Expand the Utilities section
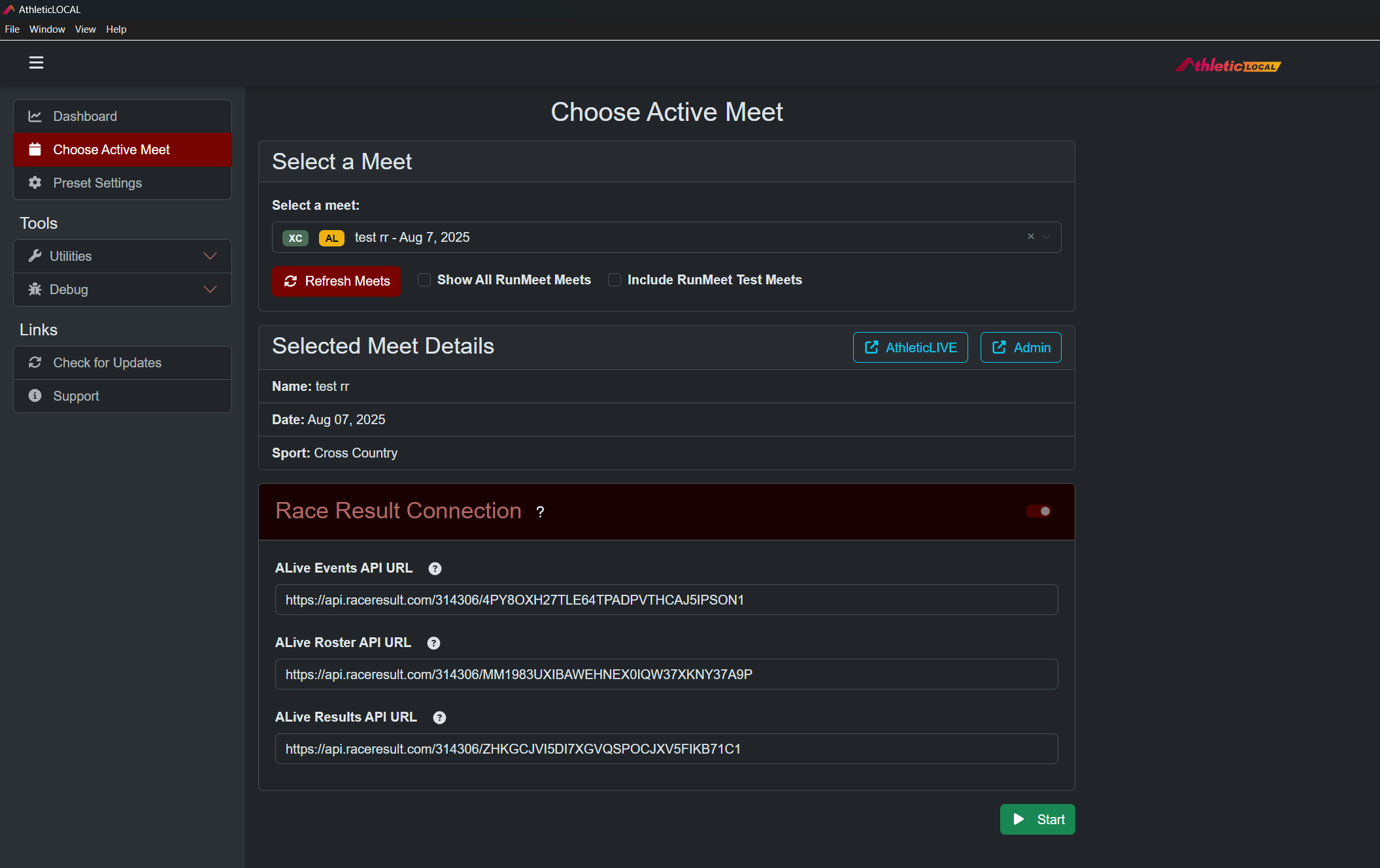Image resolution: width=1380 pixels, height=868 pixels. (122, 256)
